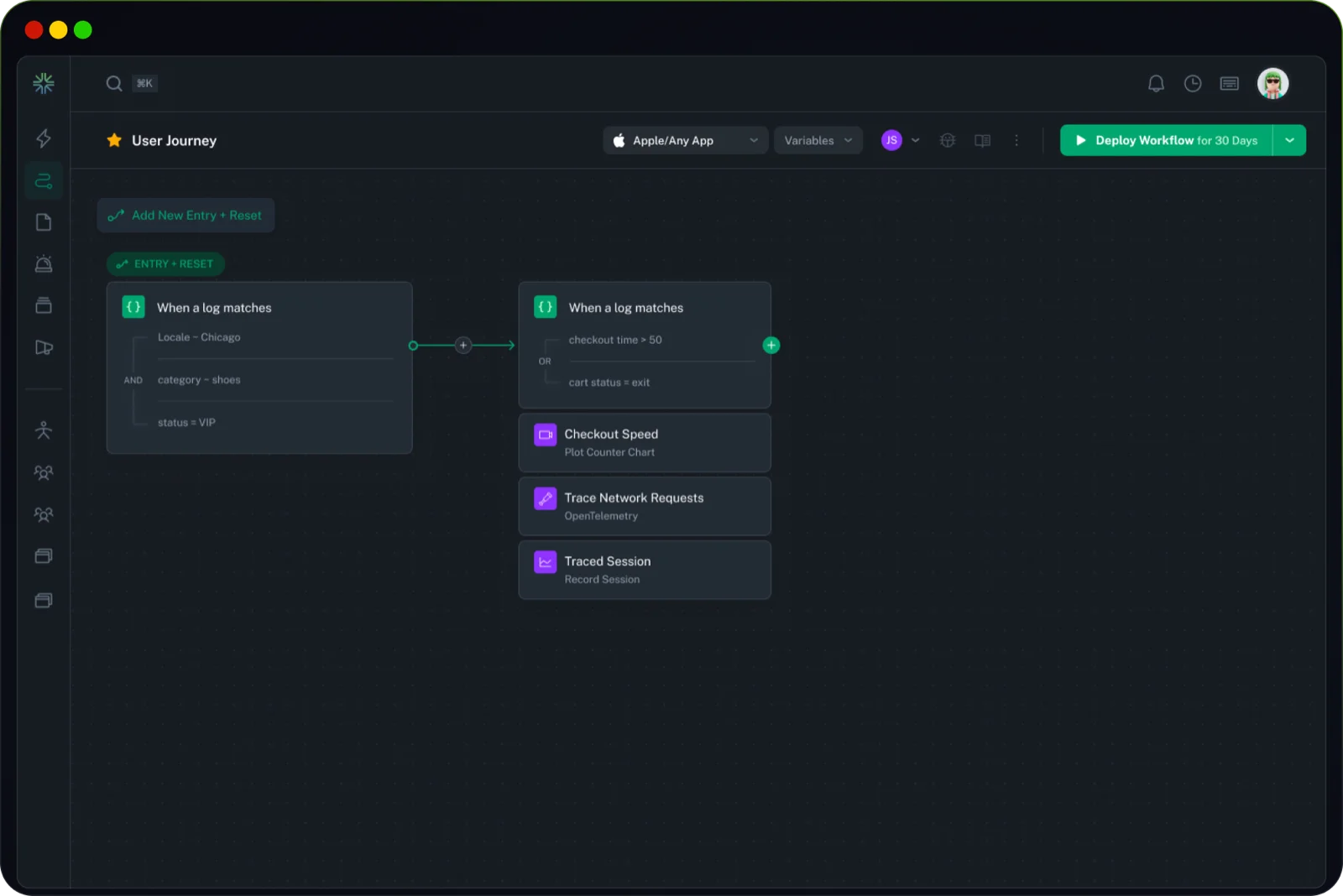The height and width of the screenshot is (896, 1343).
Task: Open the alarm siren sidebar icon
Action: 44,264
